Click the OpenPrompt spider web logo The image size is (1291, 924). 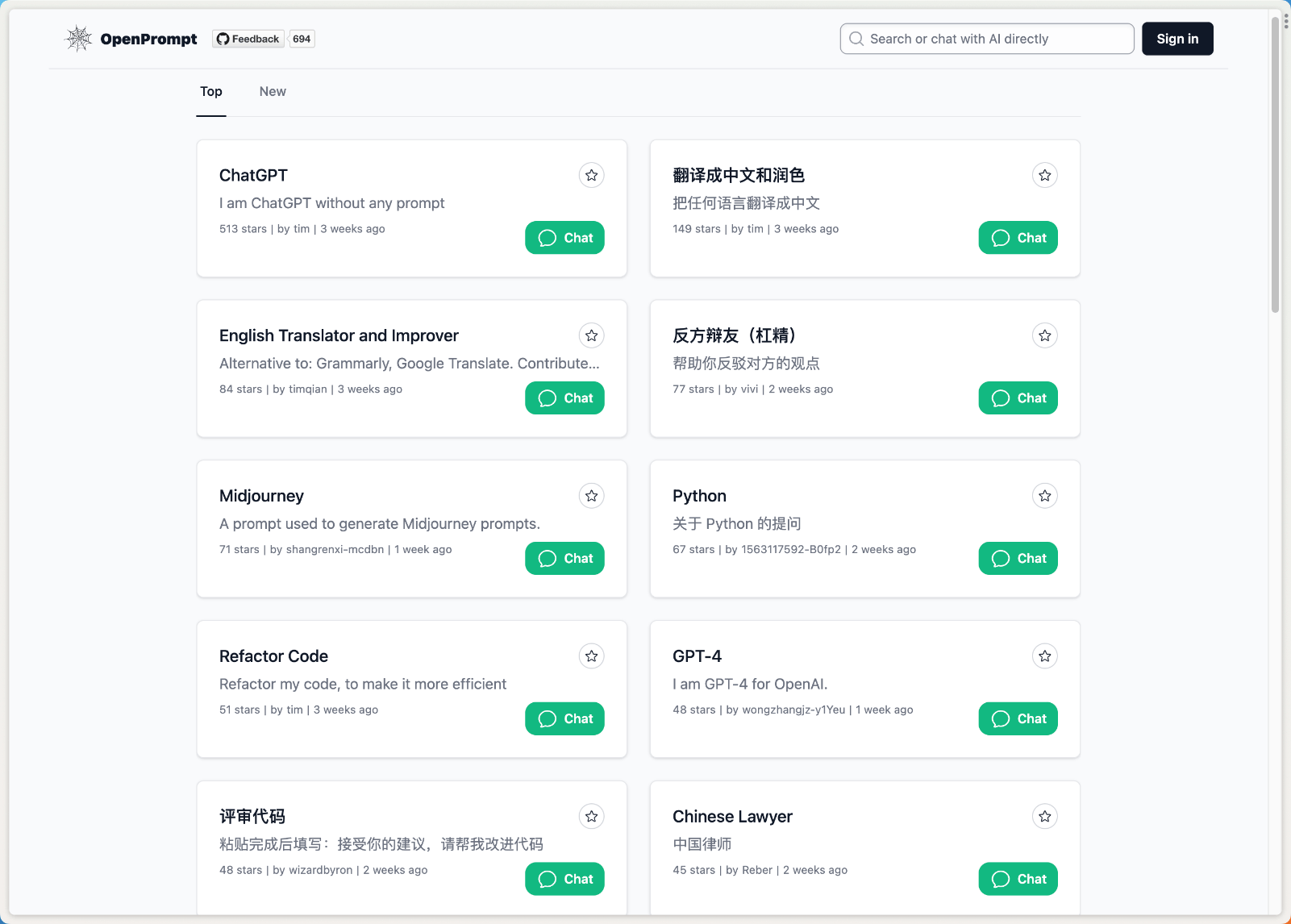point(79,38)
